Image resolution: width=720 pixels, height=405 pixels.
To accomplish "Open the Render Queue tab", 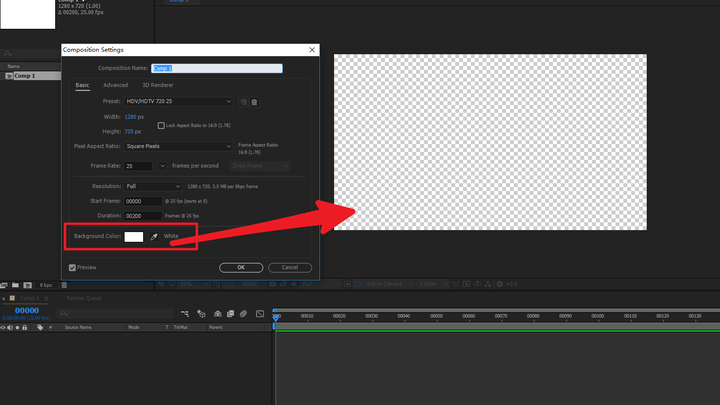I will tap(84, 298).
